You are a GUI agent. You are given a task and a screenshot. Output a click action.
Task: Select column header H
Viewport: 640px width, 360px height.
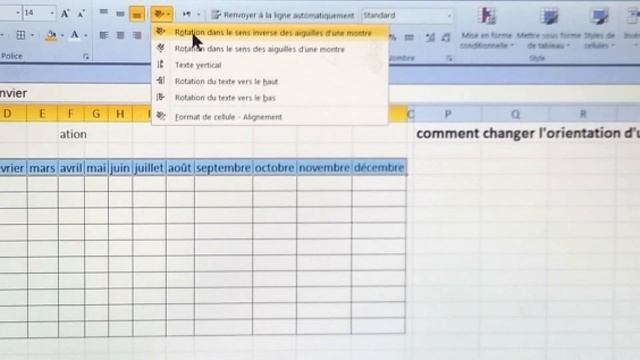[x=120, y=113]
